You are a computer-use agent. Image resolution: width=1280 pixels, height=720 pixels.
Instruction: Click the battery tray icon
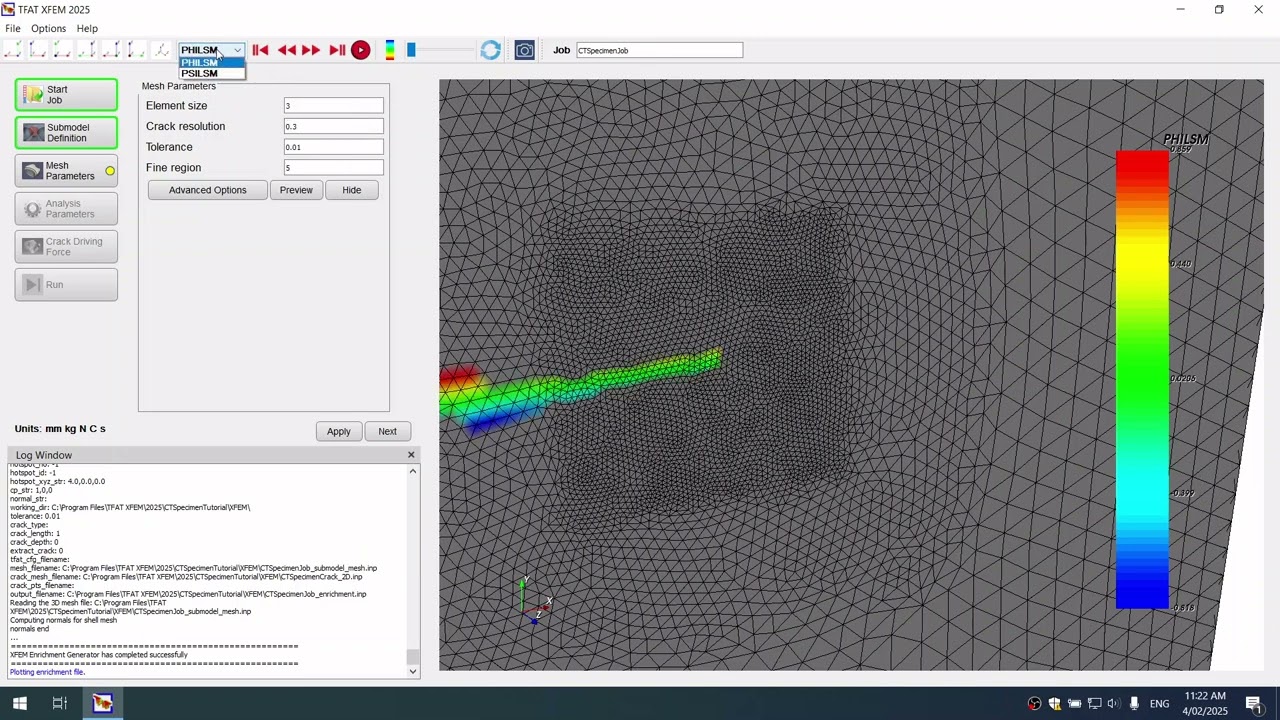click(1074, 703)
